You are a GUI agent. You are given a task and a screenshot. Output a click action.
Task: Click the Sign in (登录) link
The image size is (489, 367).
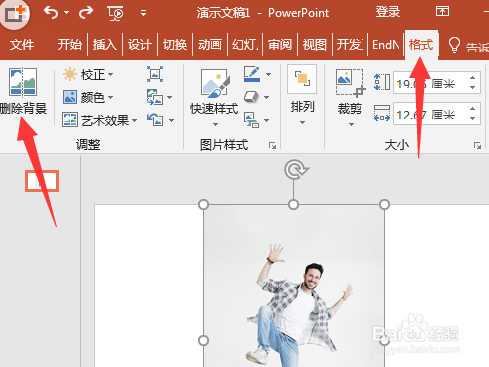pos(387,12)
